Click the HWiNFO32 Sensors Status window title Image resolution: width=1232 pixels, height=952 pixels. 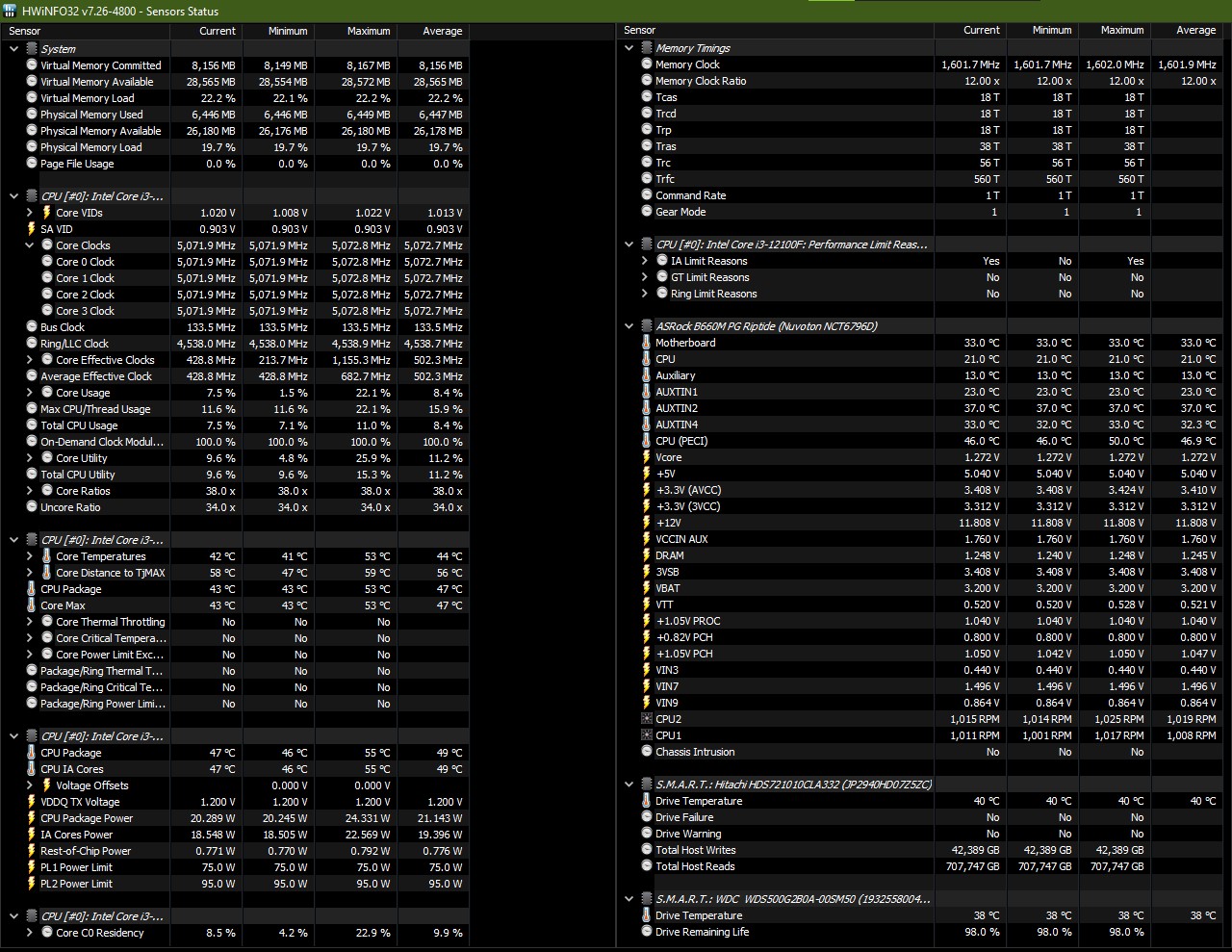point(120,11)
